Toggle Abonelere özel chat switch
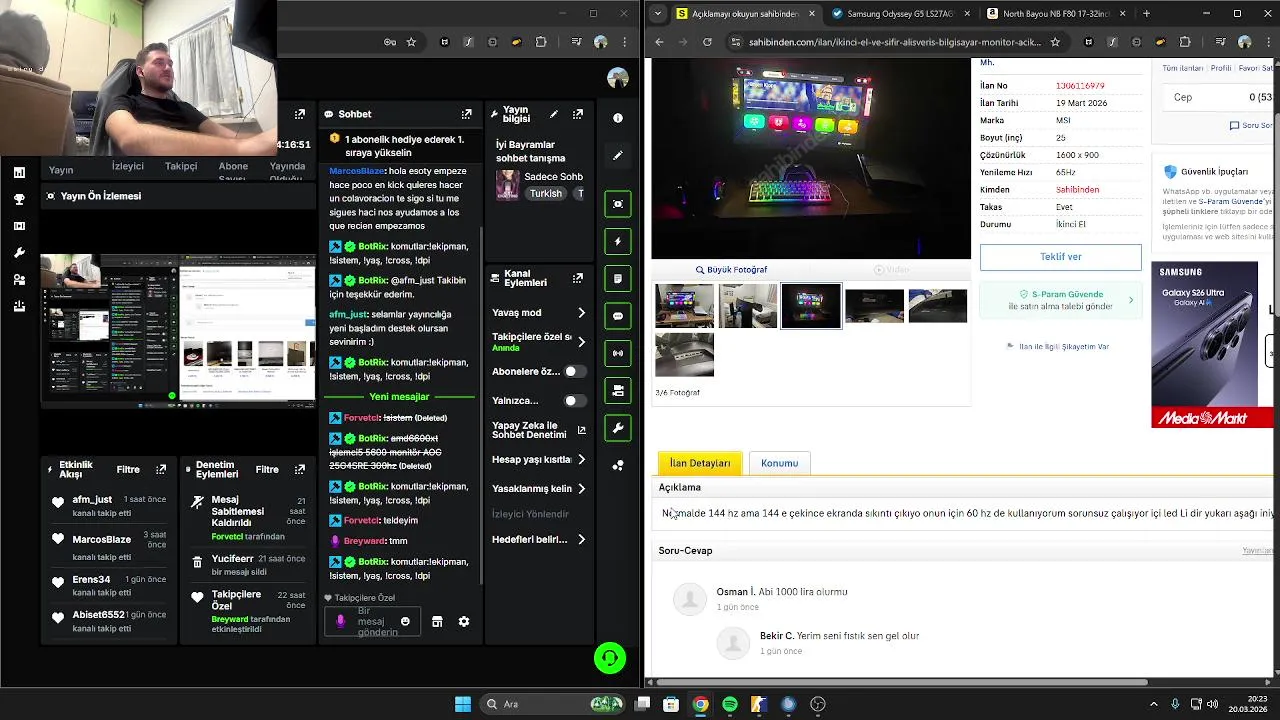 pyautogui.click(x=574, y=371)
